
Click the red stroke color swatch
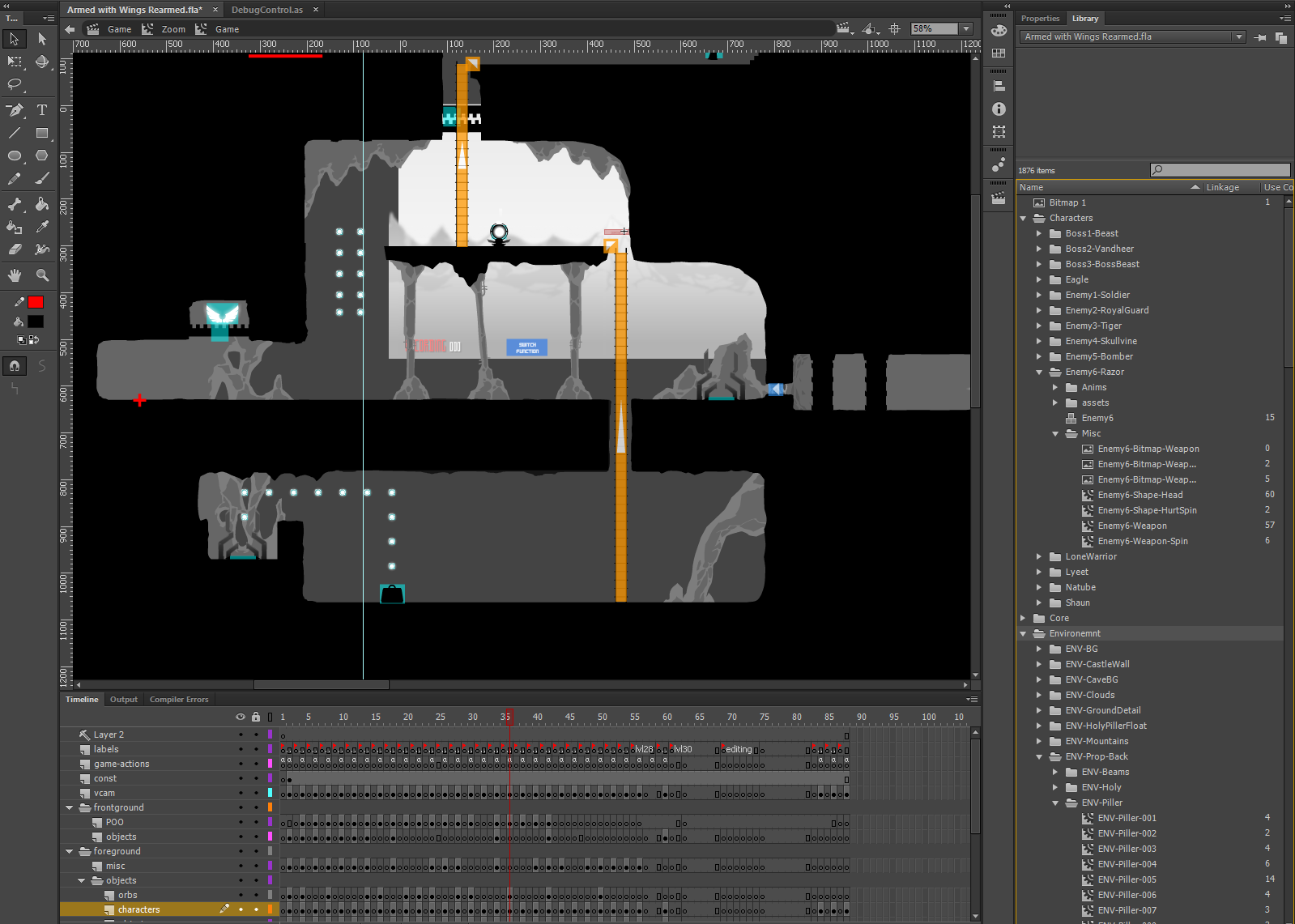click(36, 302)
